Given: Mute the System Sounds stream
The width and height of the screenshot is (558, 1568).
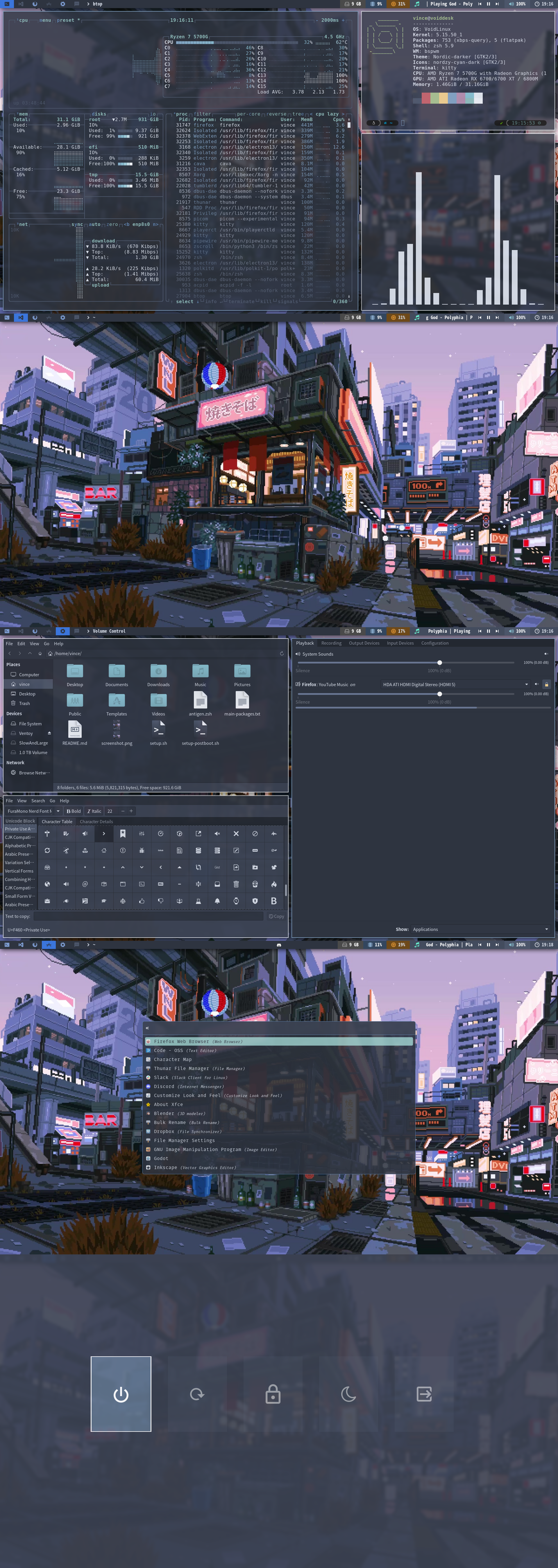Looking at the screenshot, I should coord(546,654).
